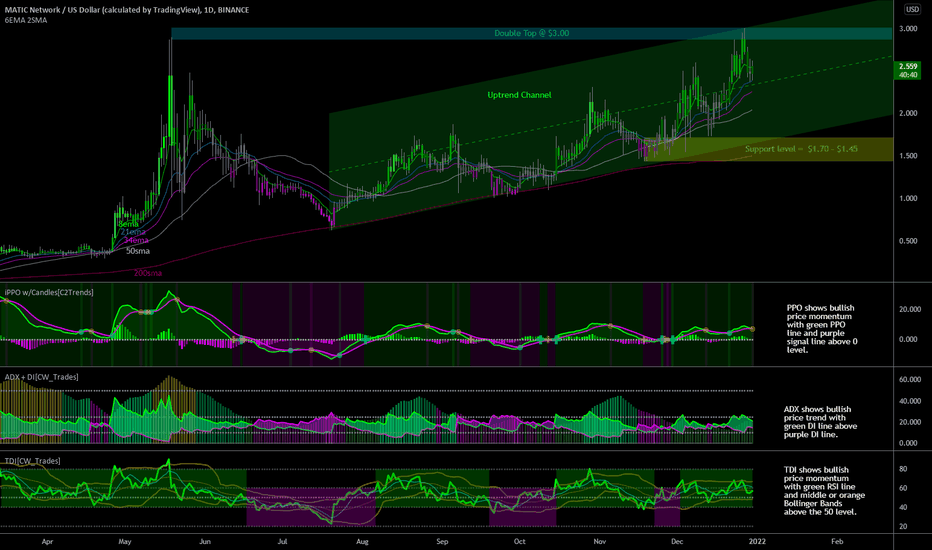Click the 60.000 ADX scale label
Screen dimensions: 932x550
[x=909, y=379]
